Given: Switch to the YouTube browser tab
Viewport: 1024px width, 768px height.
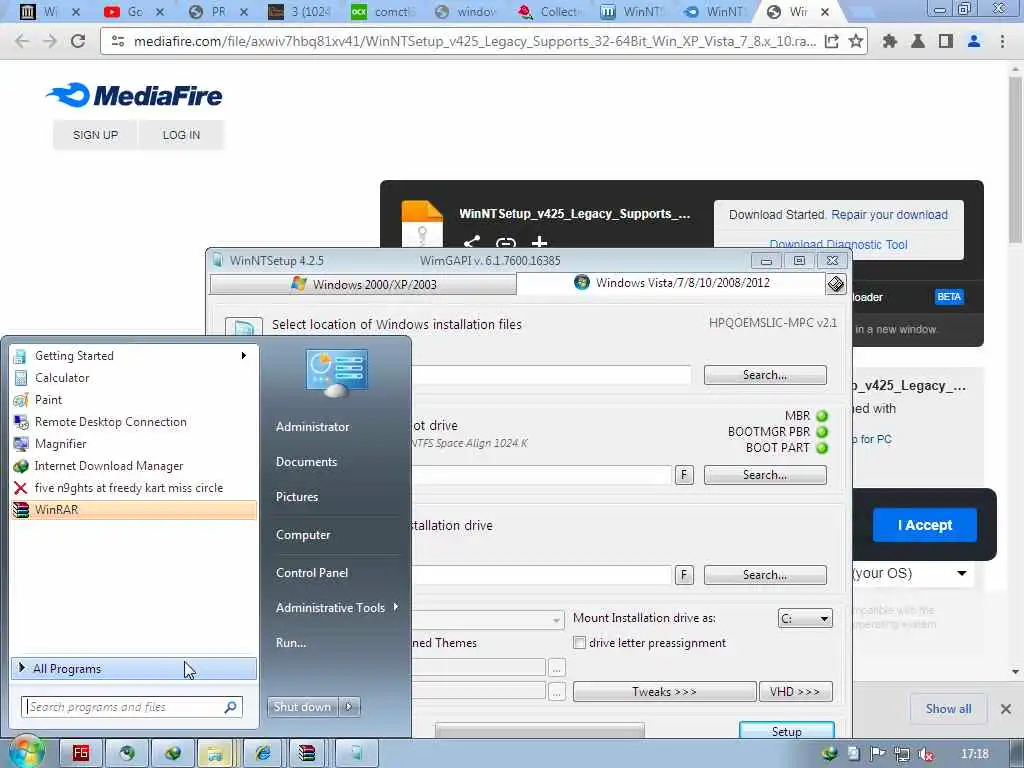Looking at the screenshot, I should 134,12.
